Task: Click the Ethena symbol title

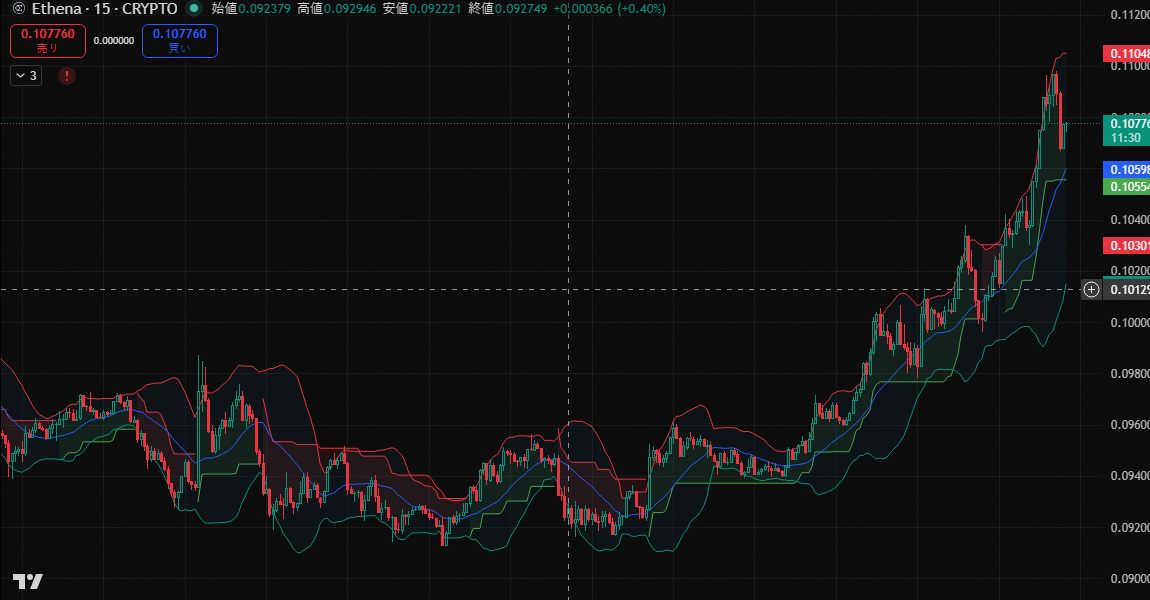Action: point(104,9)
